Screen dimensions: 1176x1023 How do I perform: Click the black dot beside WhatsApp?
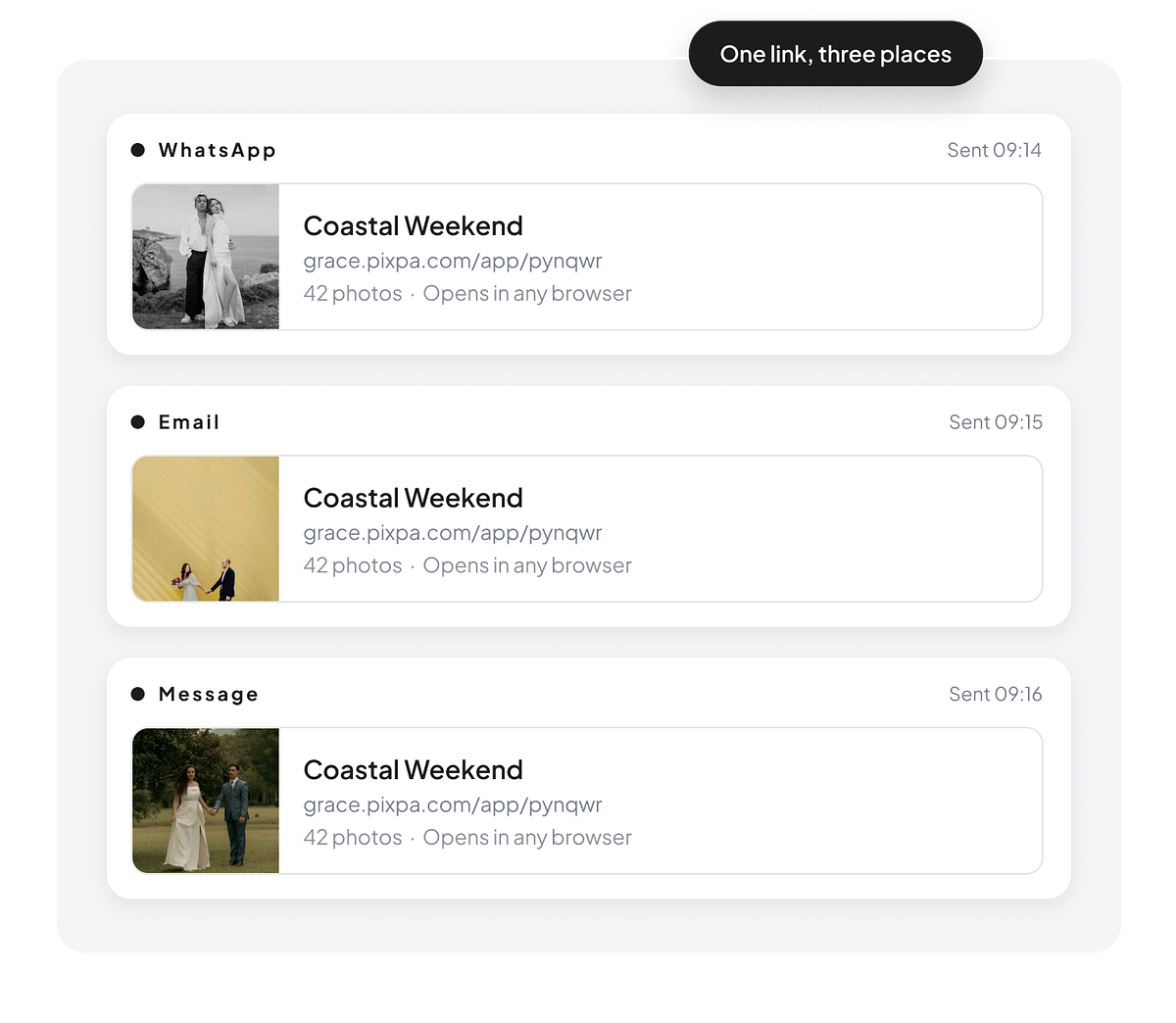138,150
